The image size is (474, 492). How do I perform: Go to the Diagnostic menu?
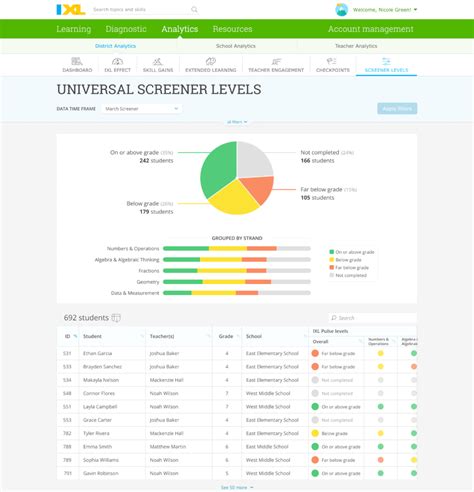point(126,29)
